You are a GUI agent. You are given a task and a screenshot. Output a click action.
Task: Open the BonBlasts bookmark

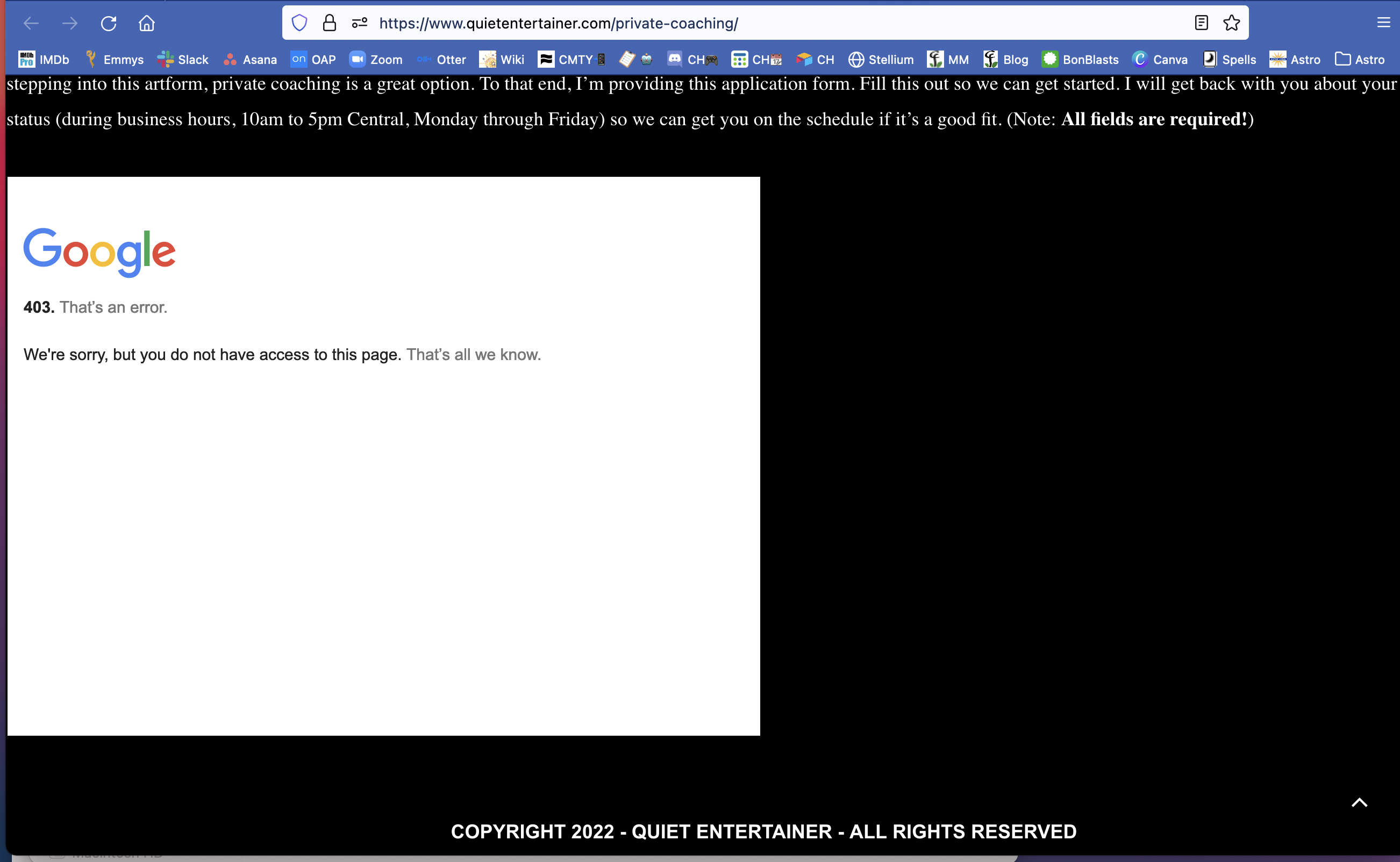(x=1081, y=59)
